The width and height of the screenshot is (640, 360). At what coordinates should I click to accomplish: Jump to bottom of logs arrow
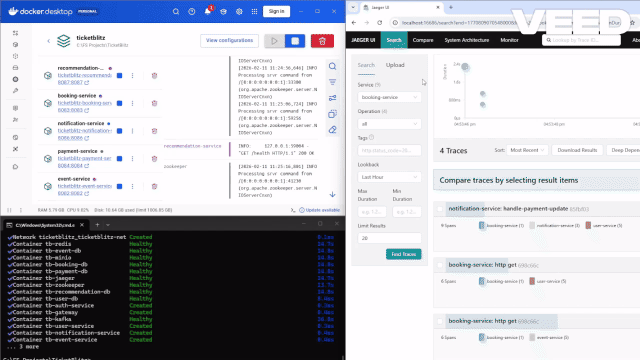coord(333,195)
